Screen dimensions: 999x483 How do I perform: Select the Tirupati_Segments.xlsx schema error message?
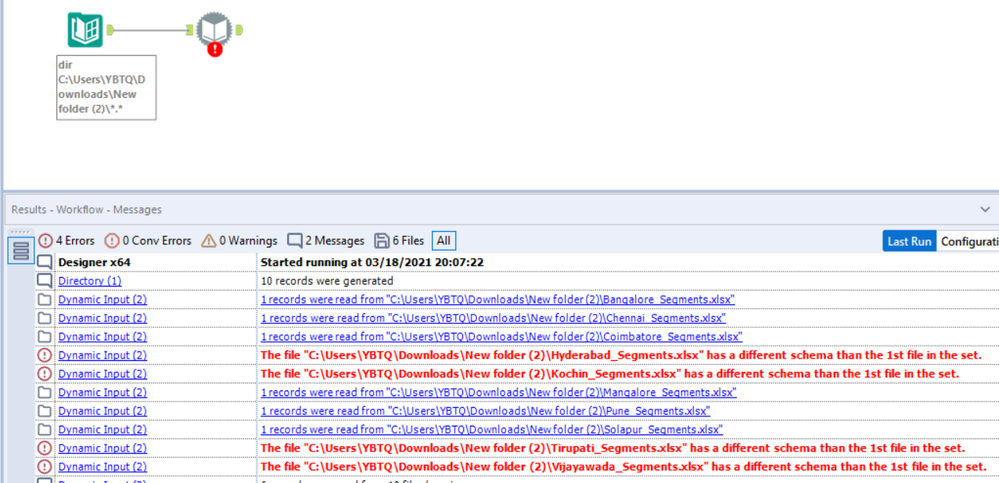(x=613, y=448)
